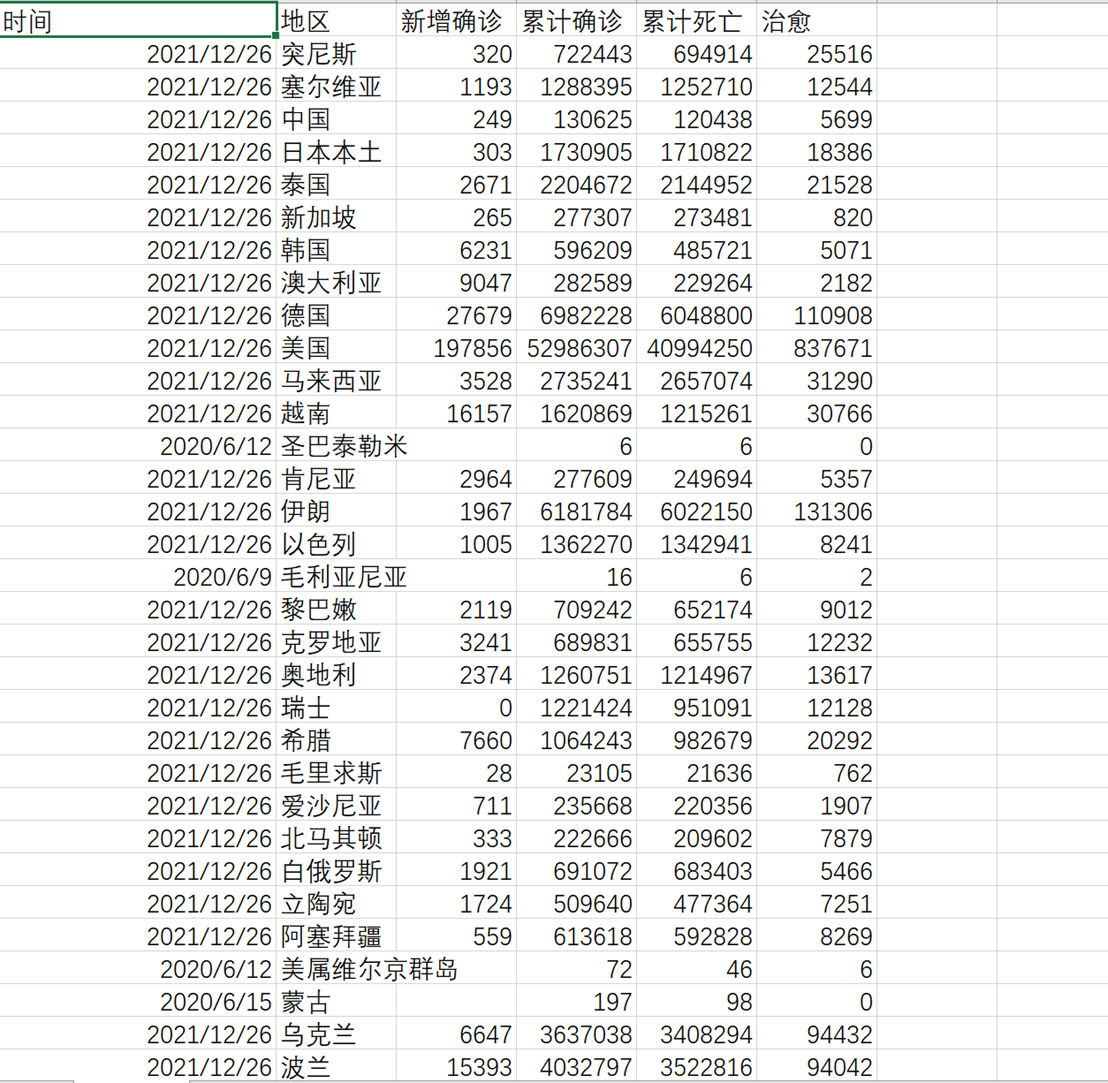Select the 波兰 region cell
The width and height of the screenshot is (1108, 1083).
(x=336, y=1067)
